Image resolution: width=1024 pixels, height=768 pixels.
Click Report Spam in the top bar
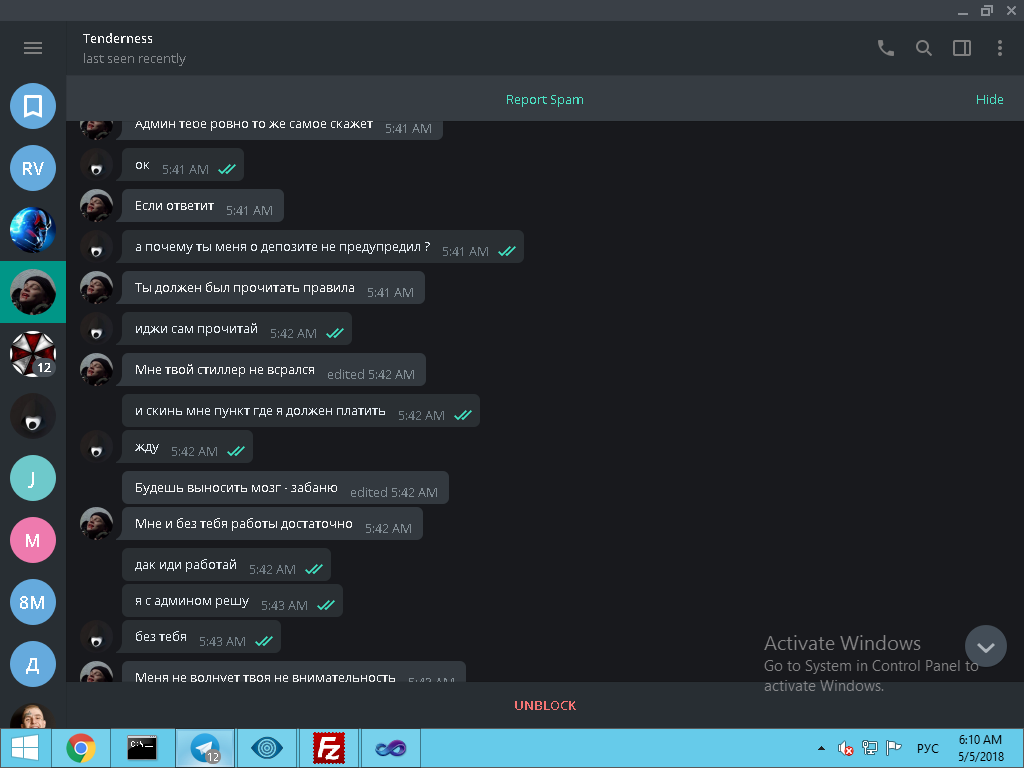[544, 99]
